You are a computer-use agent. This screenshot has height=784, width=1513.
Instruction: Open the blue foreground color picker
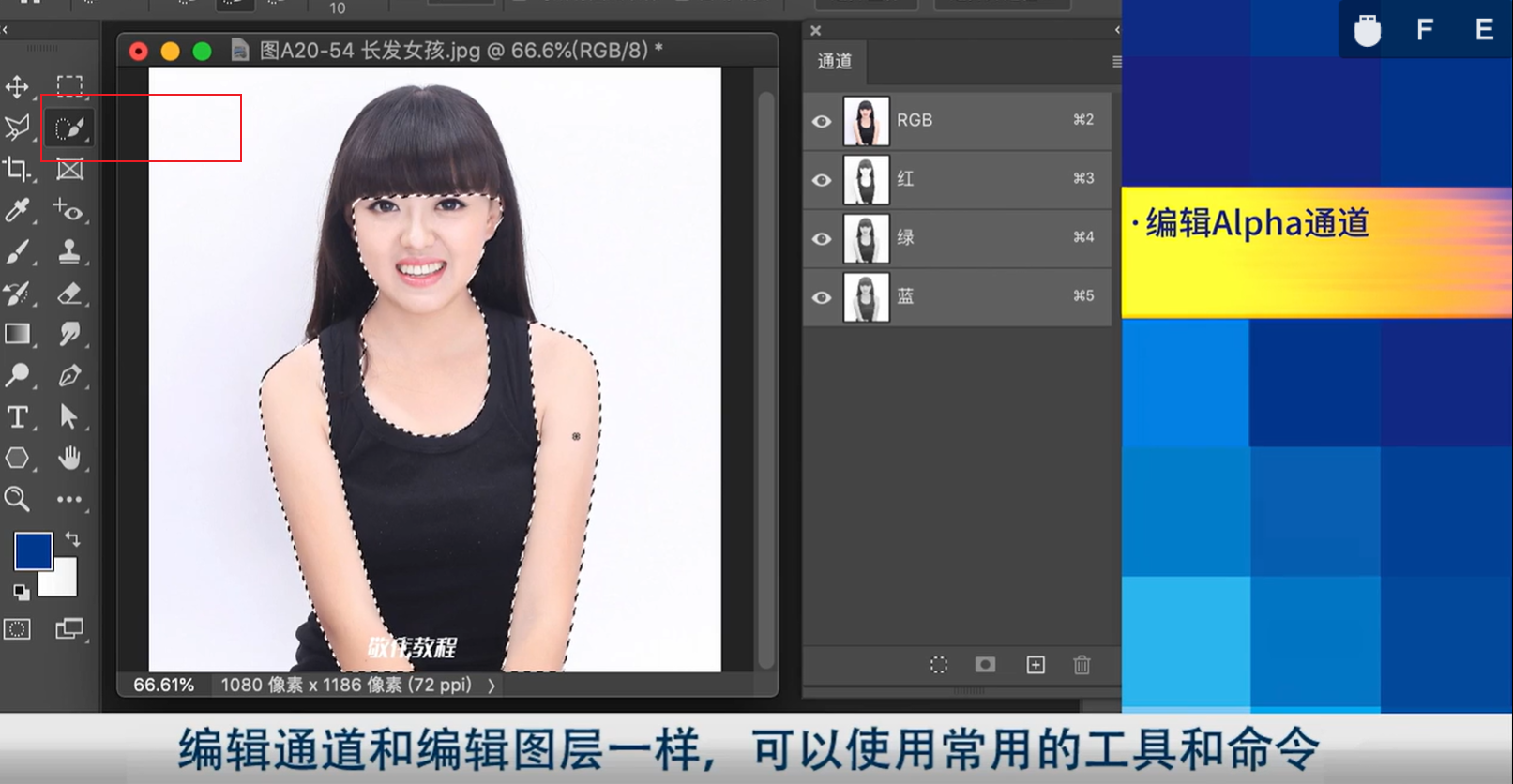(33, 551)
